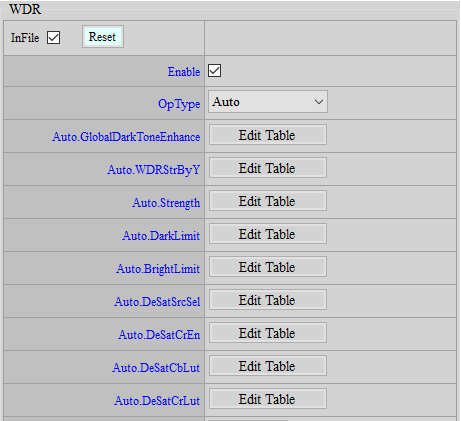Open the OpType dropdown
This screenshot has width=461, height=421.
tap(268, 102)
